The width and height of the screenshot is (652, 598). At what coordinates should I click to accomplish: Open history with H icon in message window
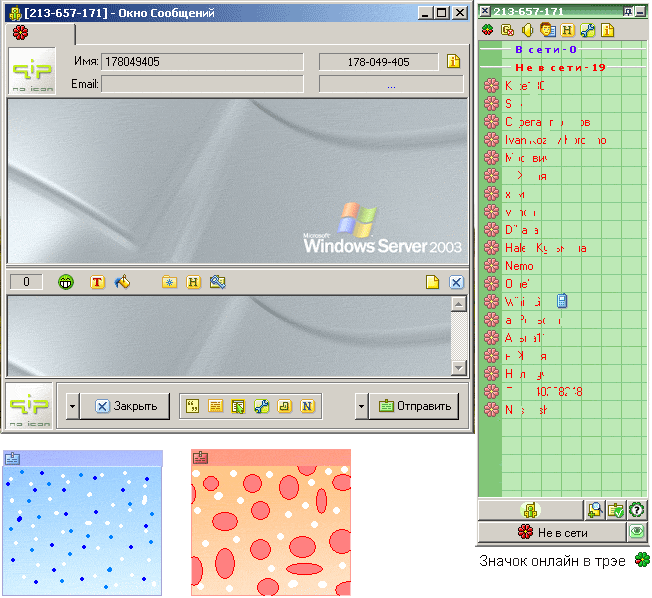click(193, 282)
